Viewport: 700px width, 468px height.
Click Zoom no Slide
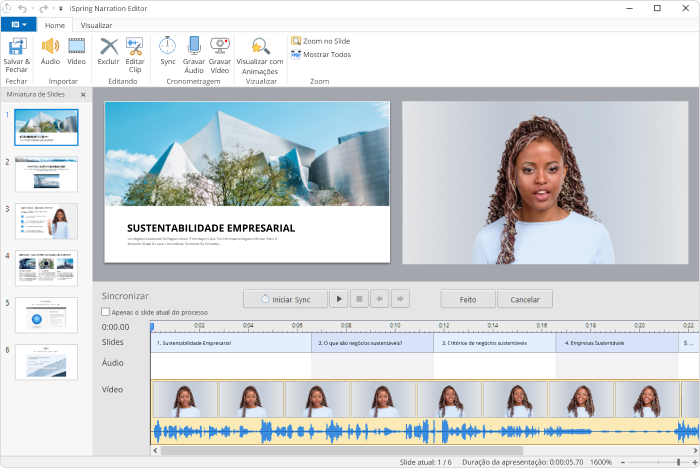[321, 41]
